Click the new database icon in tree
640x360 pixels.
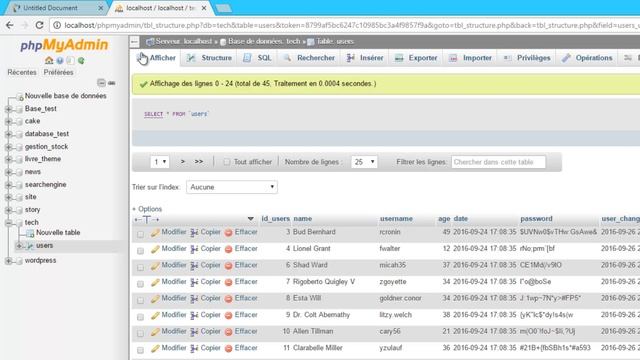click(x=19, y=97)
